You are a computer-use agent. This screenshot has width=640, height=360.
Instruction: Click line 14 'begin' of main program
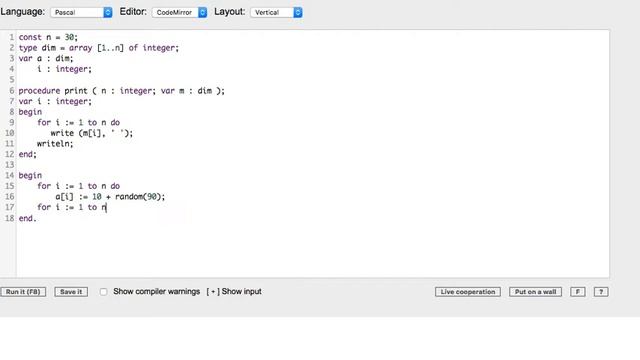coord(30,176)
